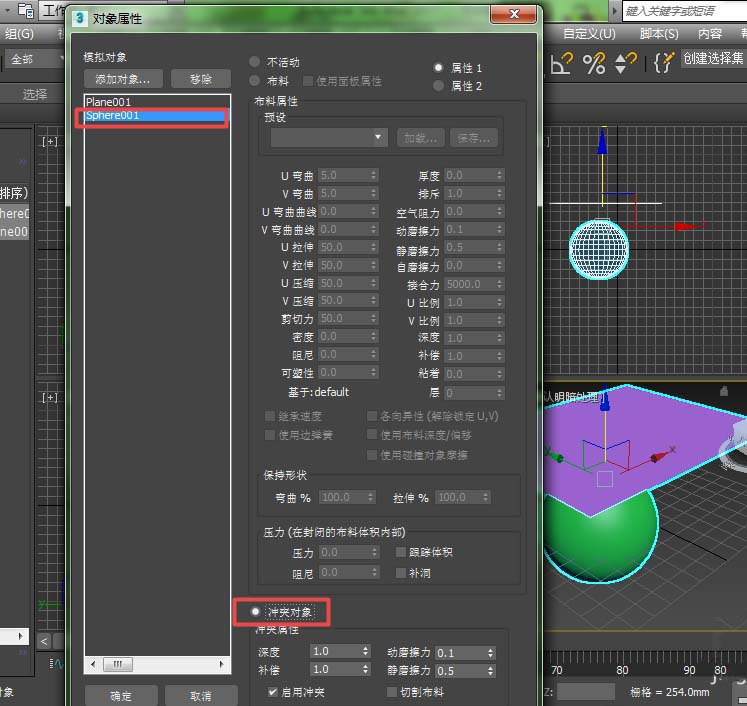This screenshot has width=747, height=706.
Task: Enable the 切割布料 checkbox
Action: click(392, 691)
